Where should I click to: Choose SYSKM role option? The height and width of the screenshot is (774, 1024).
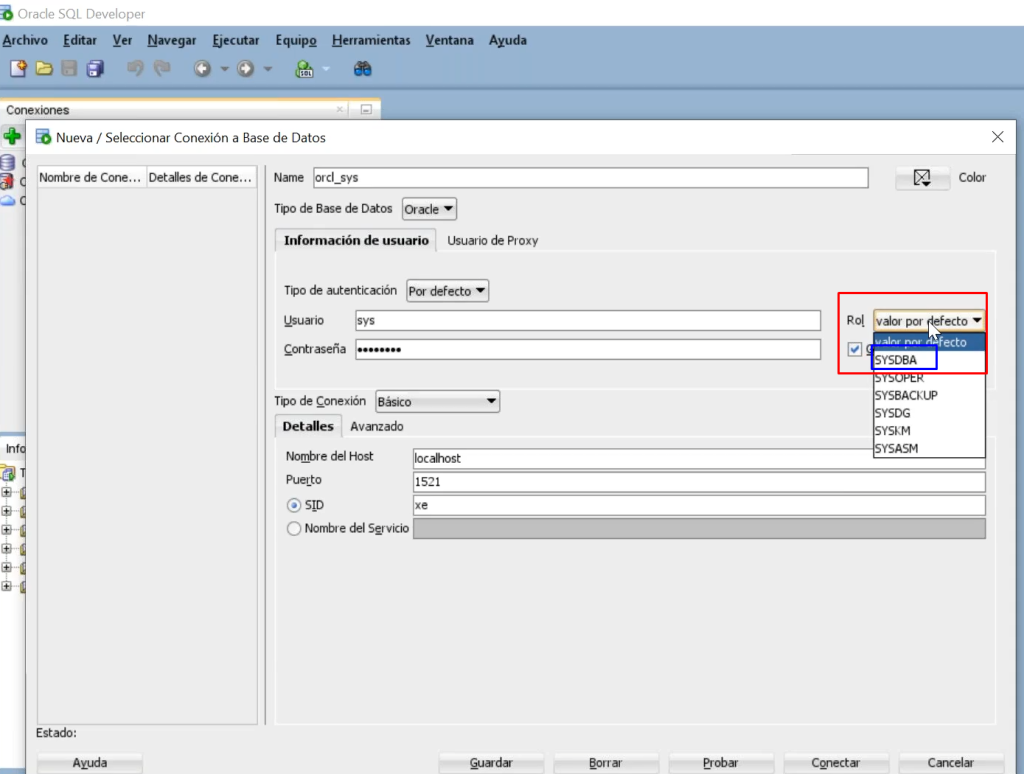click(x=929, y=430)
